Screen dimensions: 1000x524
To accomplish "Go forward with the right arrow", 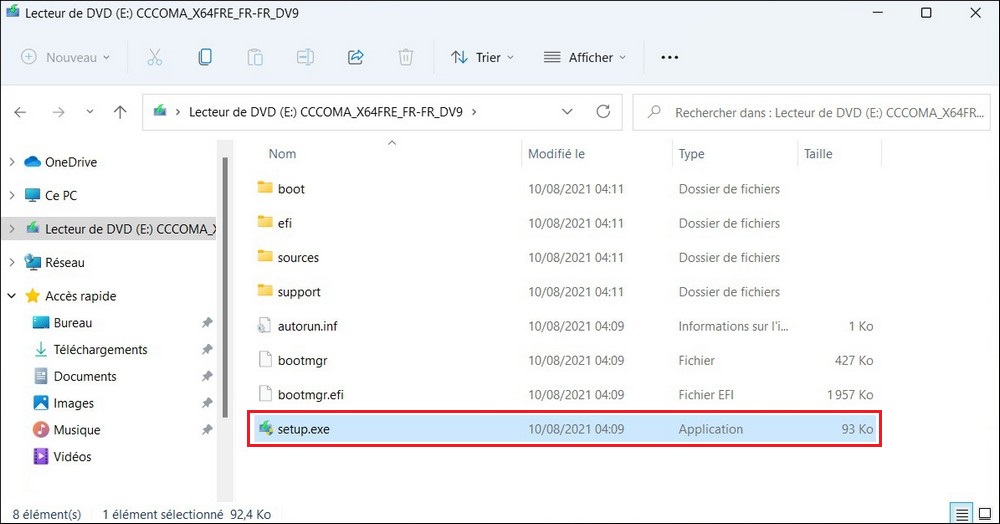I will pyautogui.click(x=59, y=112).
